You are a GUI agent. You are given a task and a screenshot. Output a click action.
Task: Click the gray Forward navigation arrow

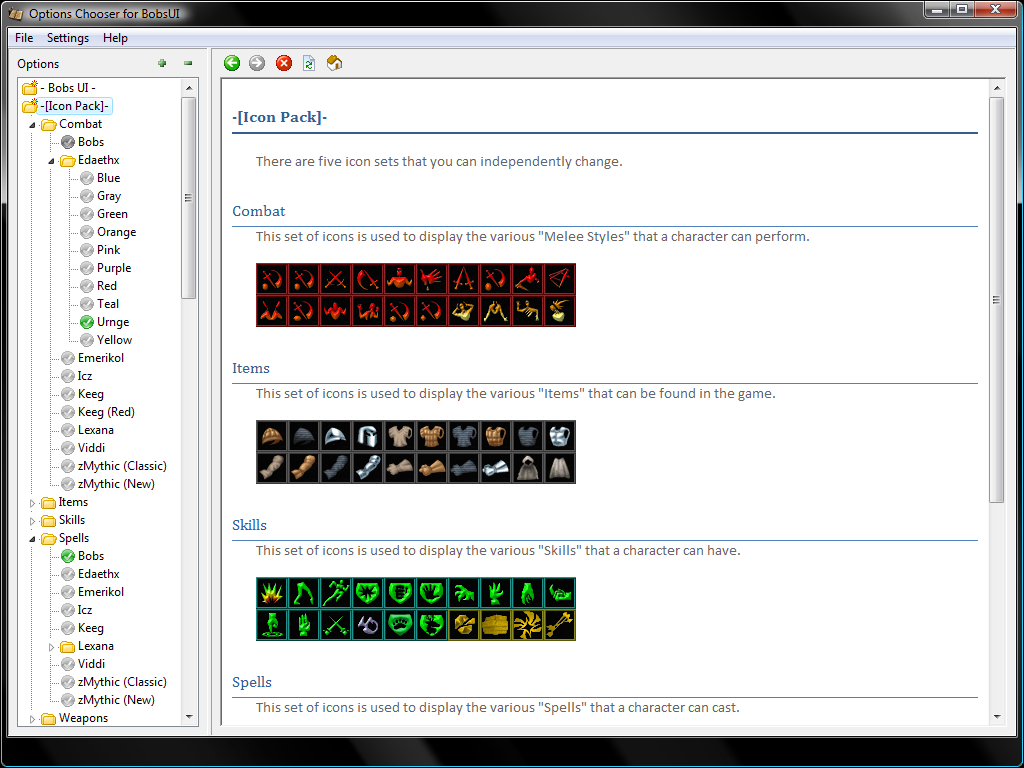click(257, 63)
